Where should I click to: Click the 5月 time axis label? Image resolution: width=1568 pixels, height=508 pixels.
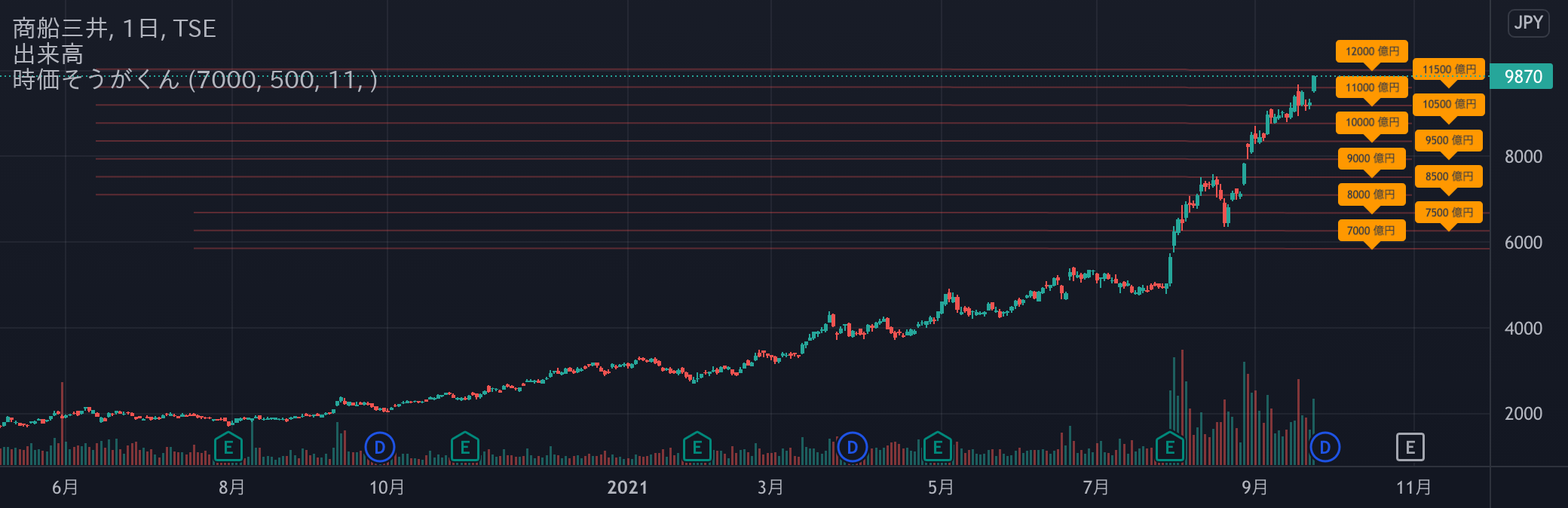pos(941,488)
